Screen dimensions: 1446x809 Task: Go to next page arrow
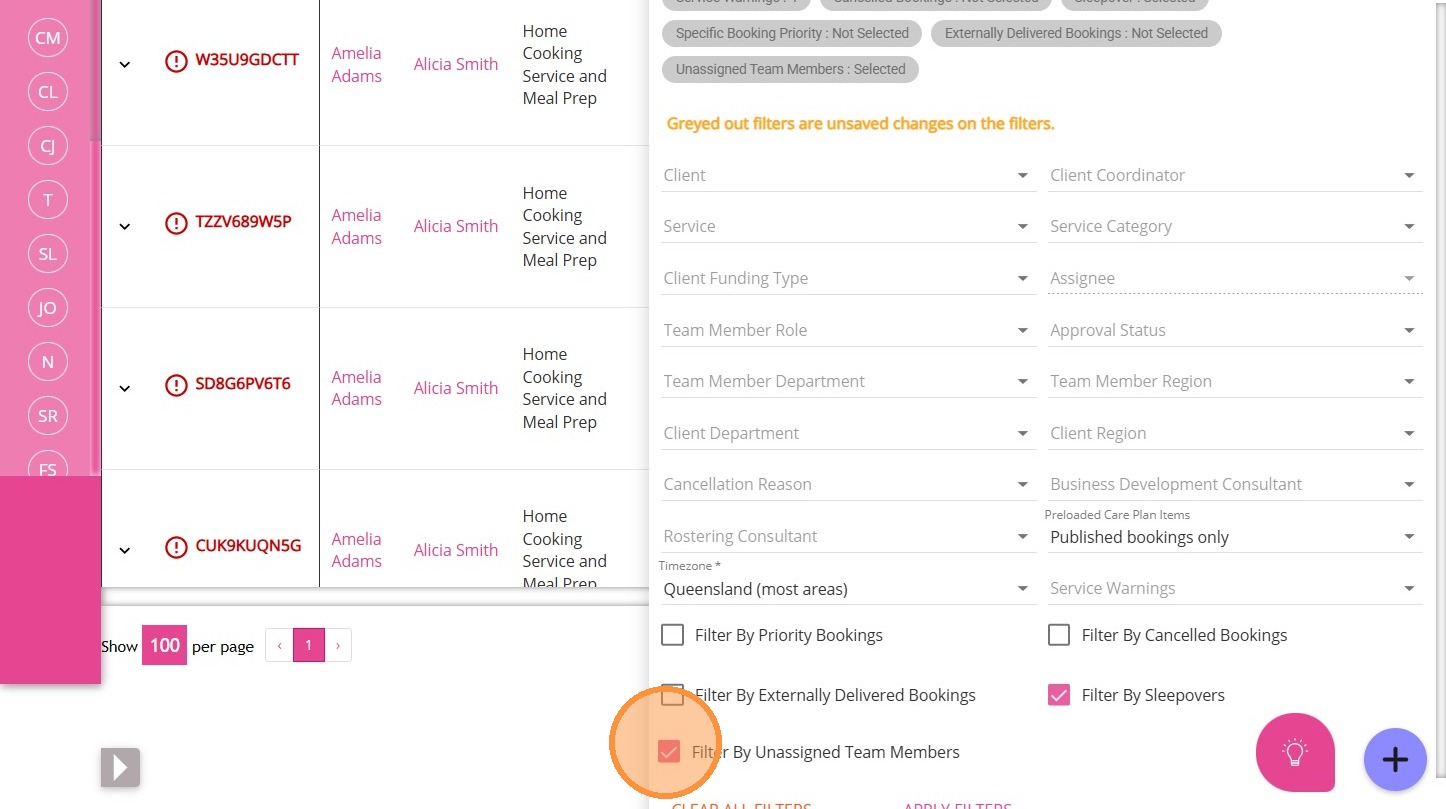pyautogui.click(x=338, y=646)
